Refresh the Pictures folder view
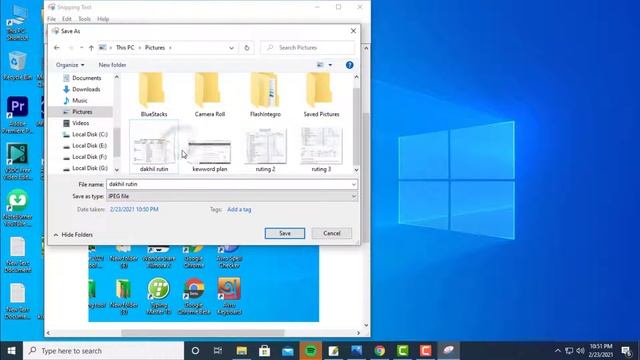The width and height of the screenshot is (640, 360). pos(247,48)
